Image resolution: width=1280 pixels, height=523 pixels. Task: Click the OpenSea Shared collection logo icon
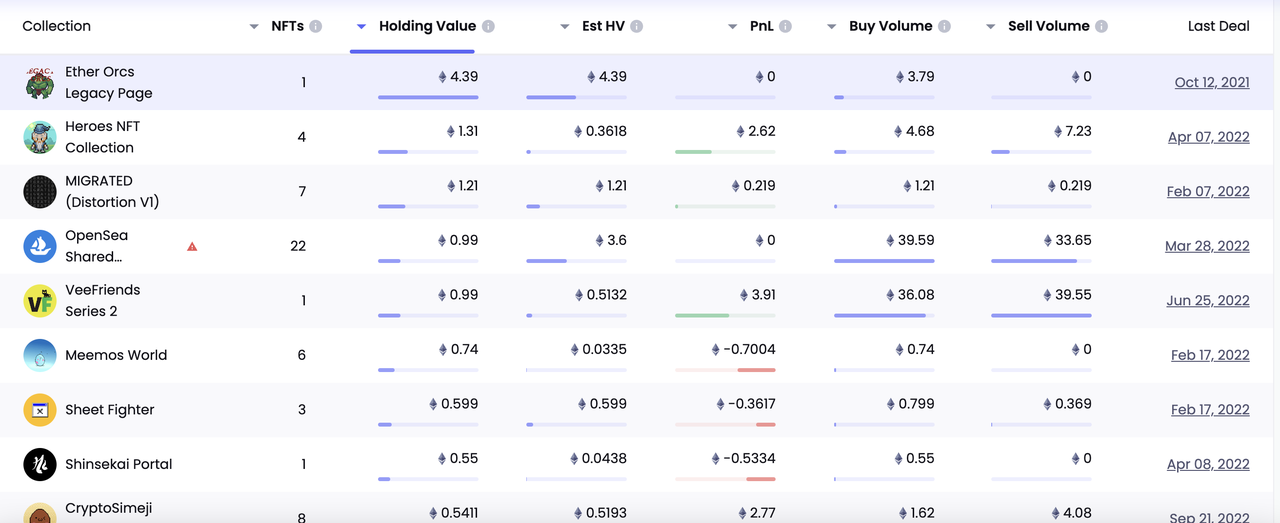pyautogui.click(x=40, y=246)
